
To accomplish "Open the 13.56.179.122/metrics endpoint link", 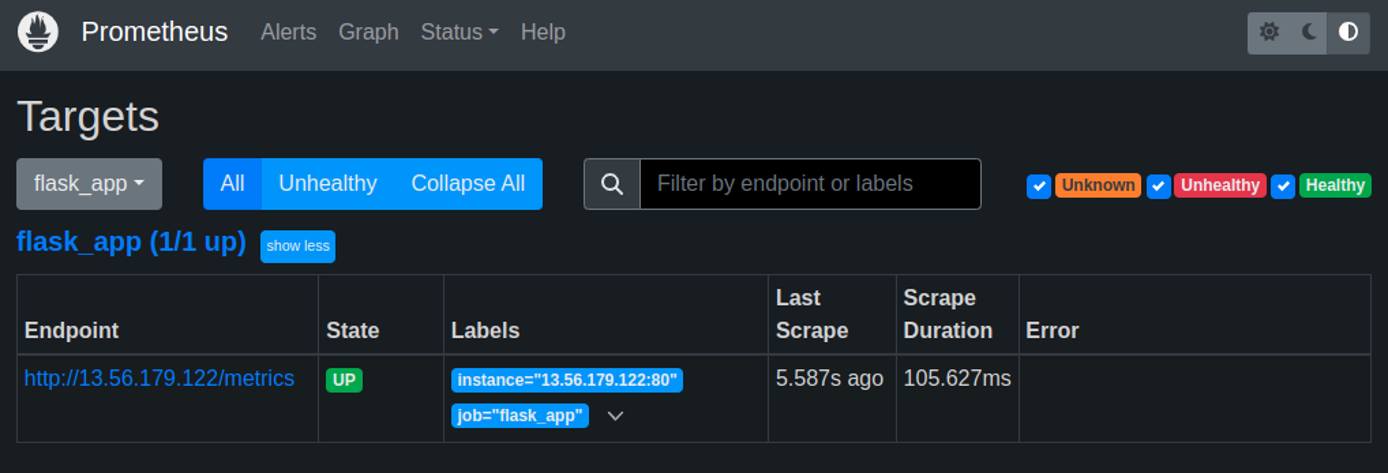I will 159,378.
